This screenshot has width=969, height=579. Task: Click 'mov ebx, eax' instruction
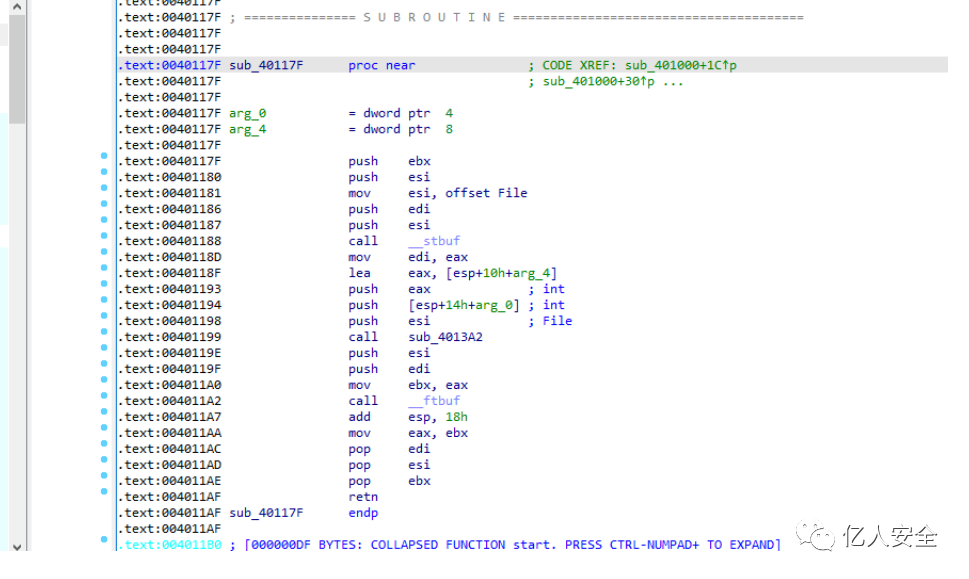coord(408,385)
